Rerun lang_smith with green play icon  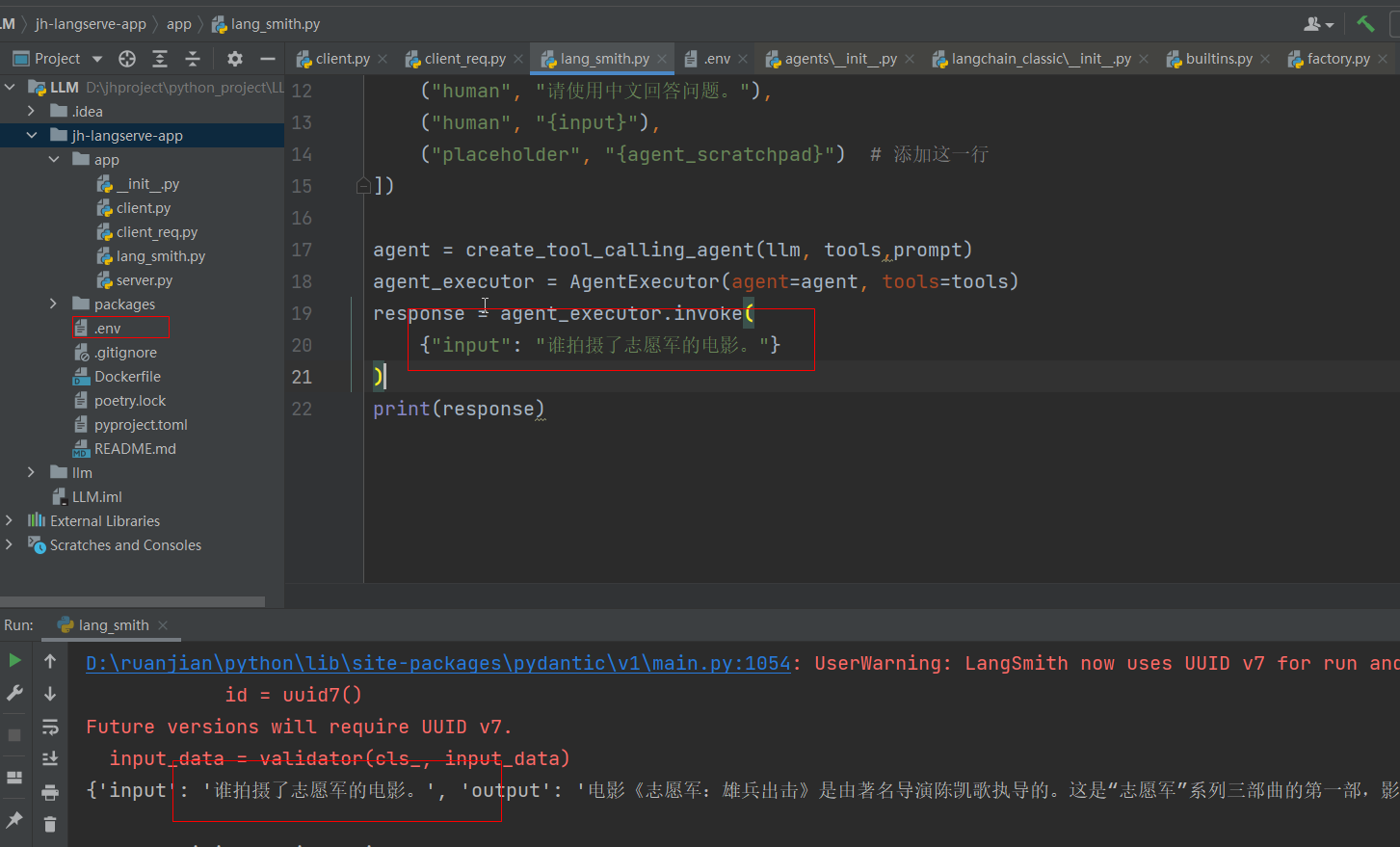pos(14,660)
